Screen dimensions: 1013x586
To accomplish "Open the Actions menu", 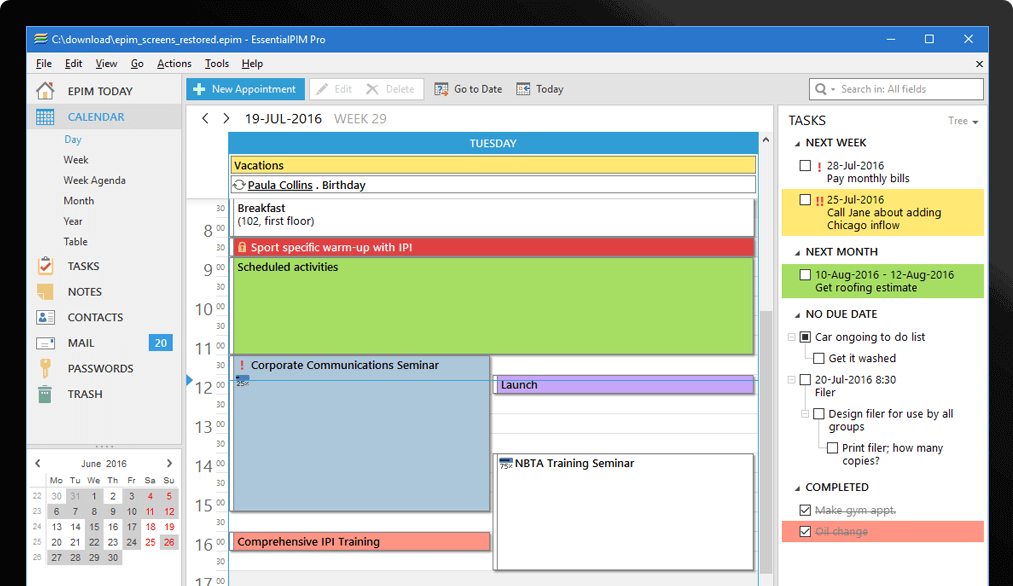I will coord(174,63).
